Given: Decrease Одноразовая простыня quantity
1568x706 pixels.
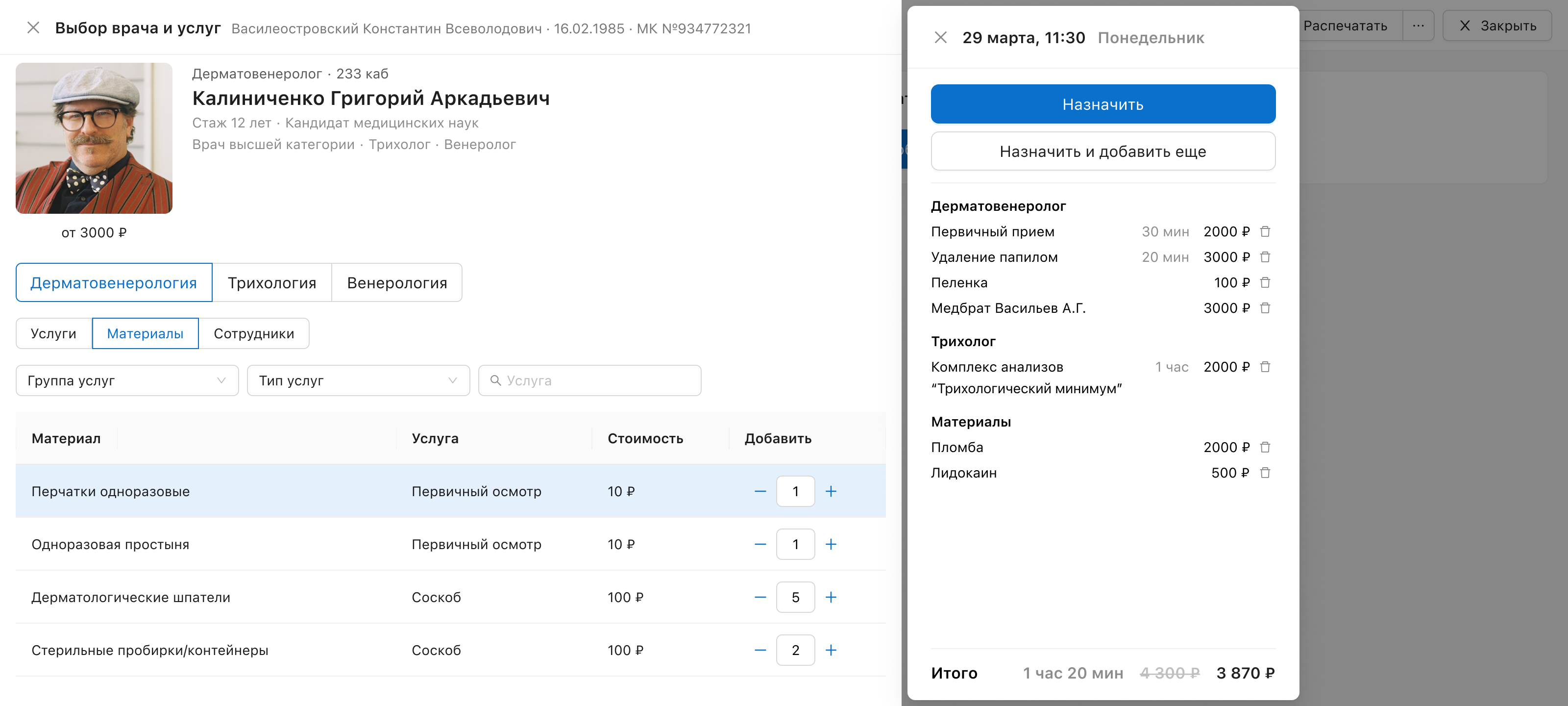Looking at the screenshot, I should [x=760, y=544].
